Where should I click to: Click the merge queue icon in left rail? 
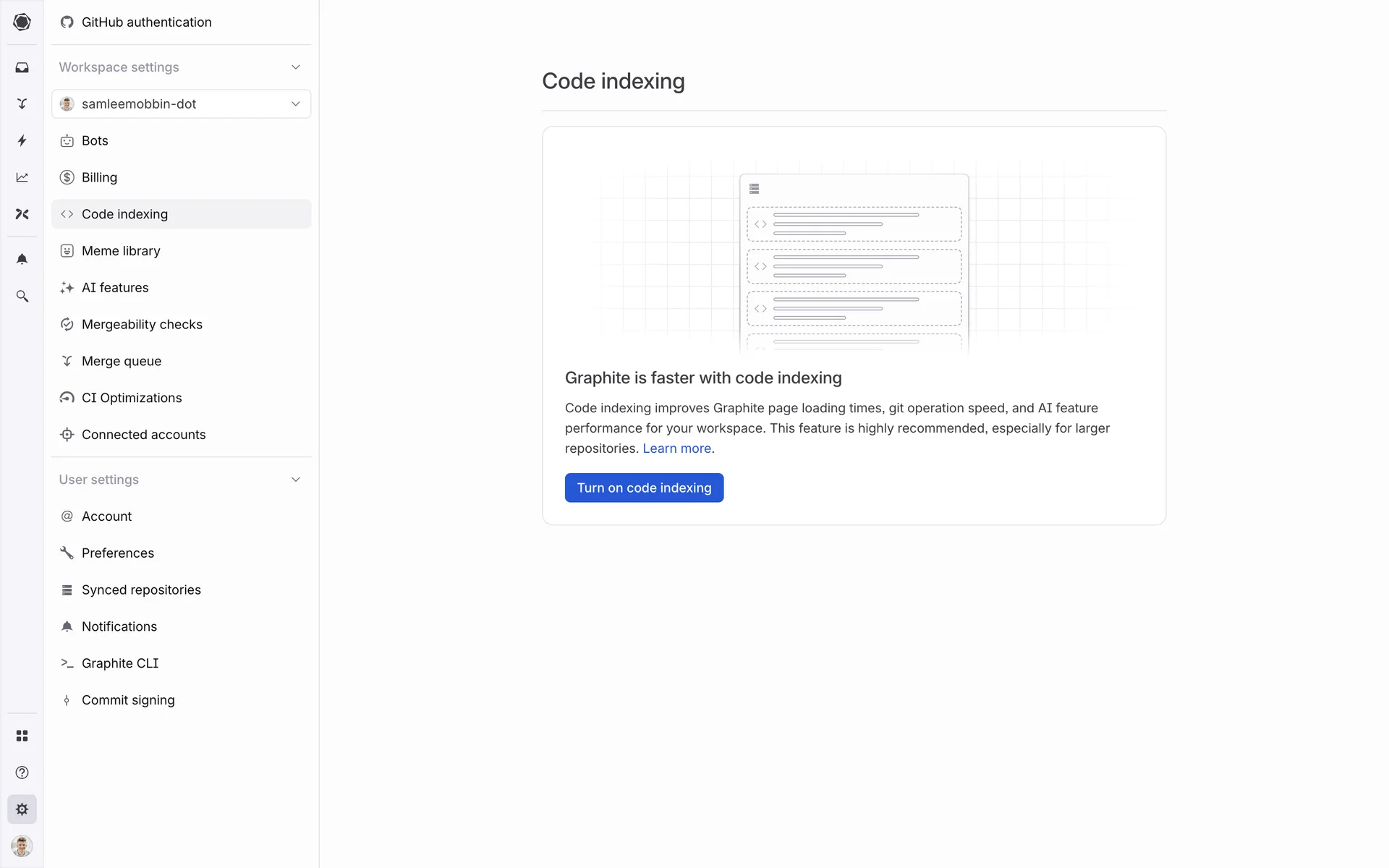(22, 104)
